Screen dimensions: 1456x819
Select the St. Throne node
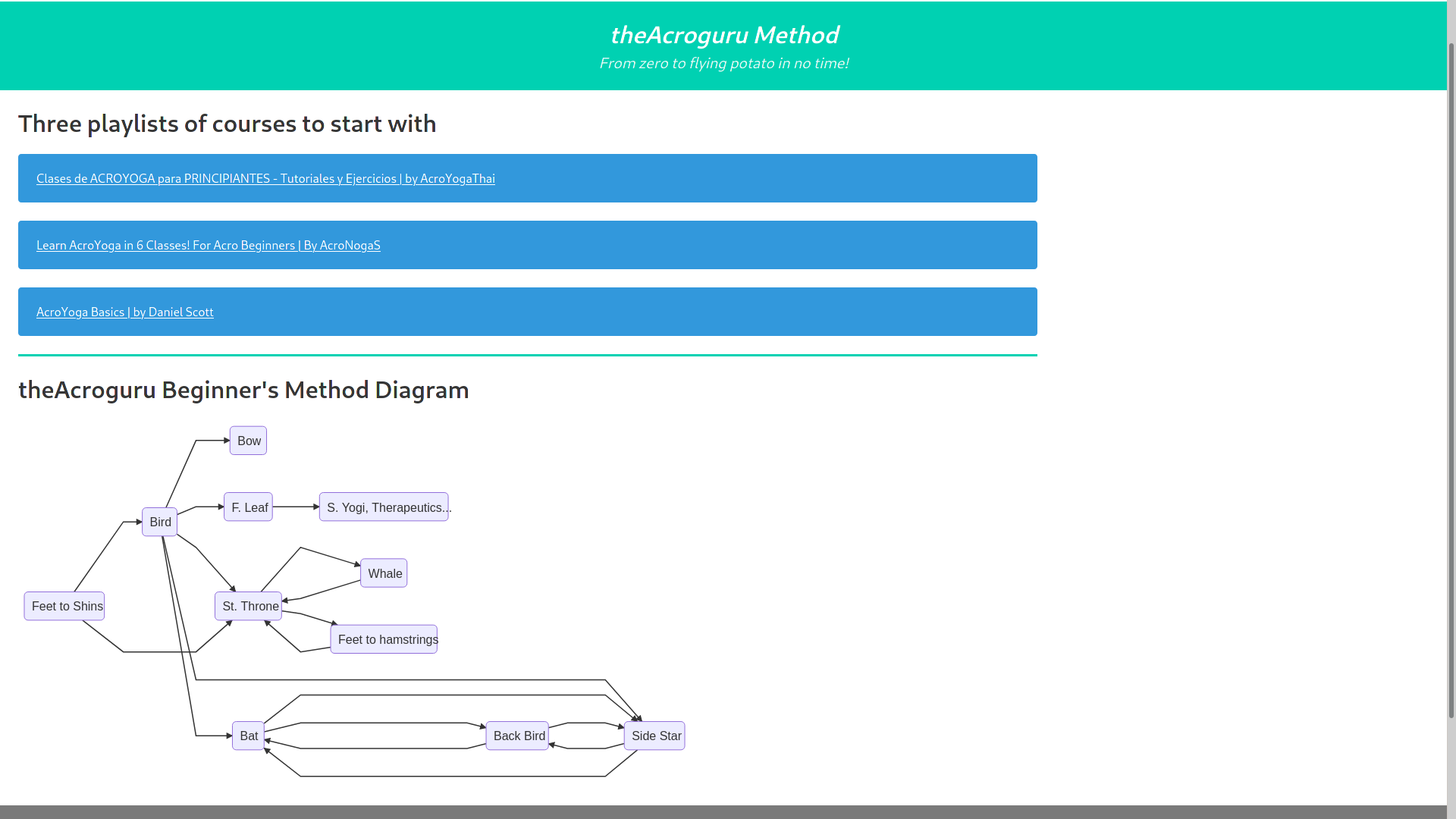pyautogui.click(x=248, y=607)
